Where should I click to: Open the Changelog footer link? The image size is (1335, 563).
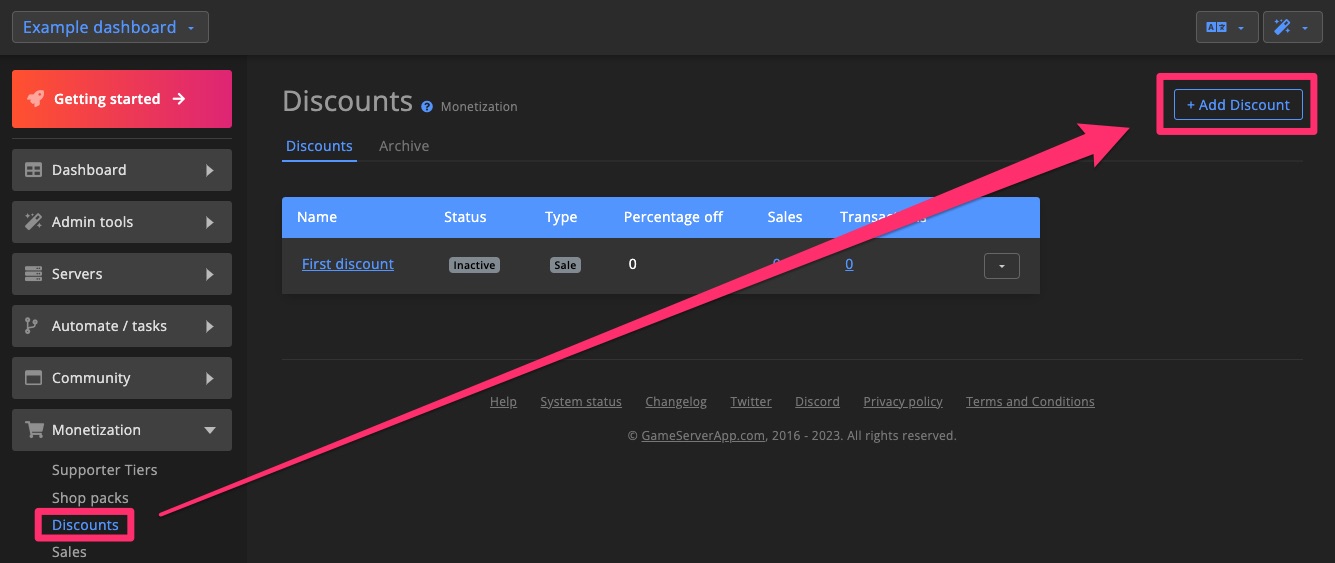676,402
